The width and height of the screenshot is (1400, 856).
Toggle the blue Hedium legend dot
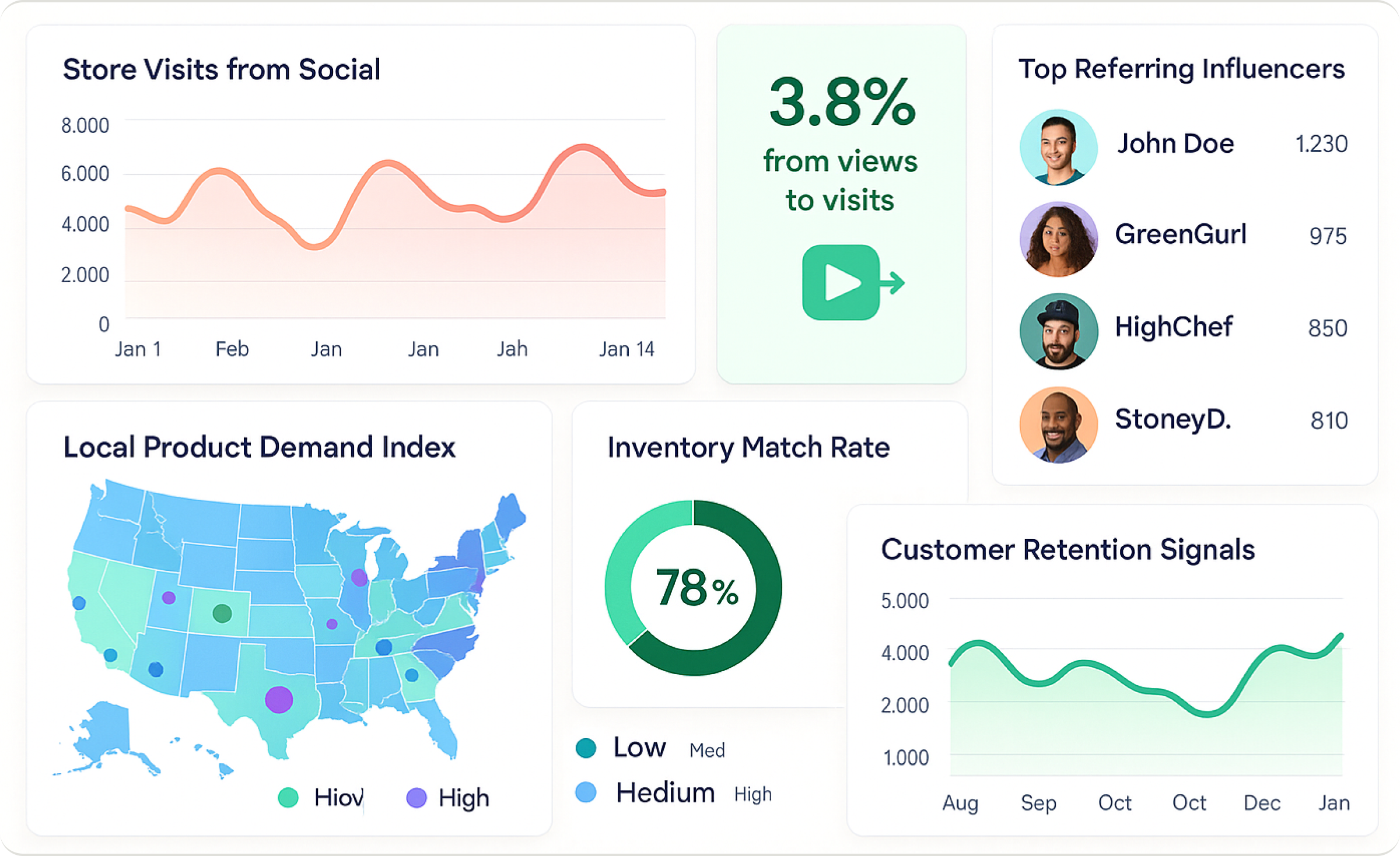click(x=586, y=792)
